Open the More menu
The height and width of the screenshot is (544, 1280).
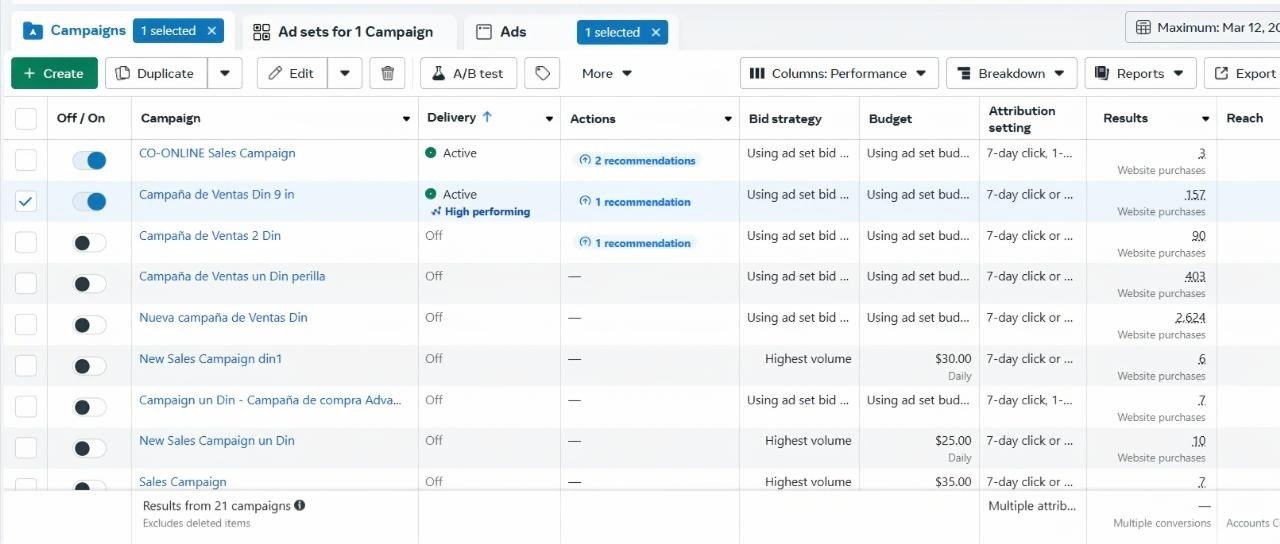[606, 73]
